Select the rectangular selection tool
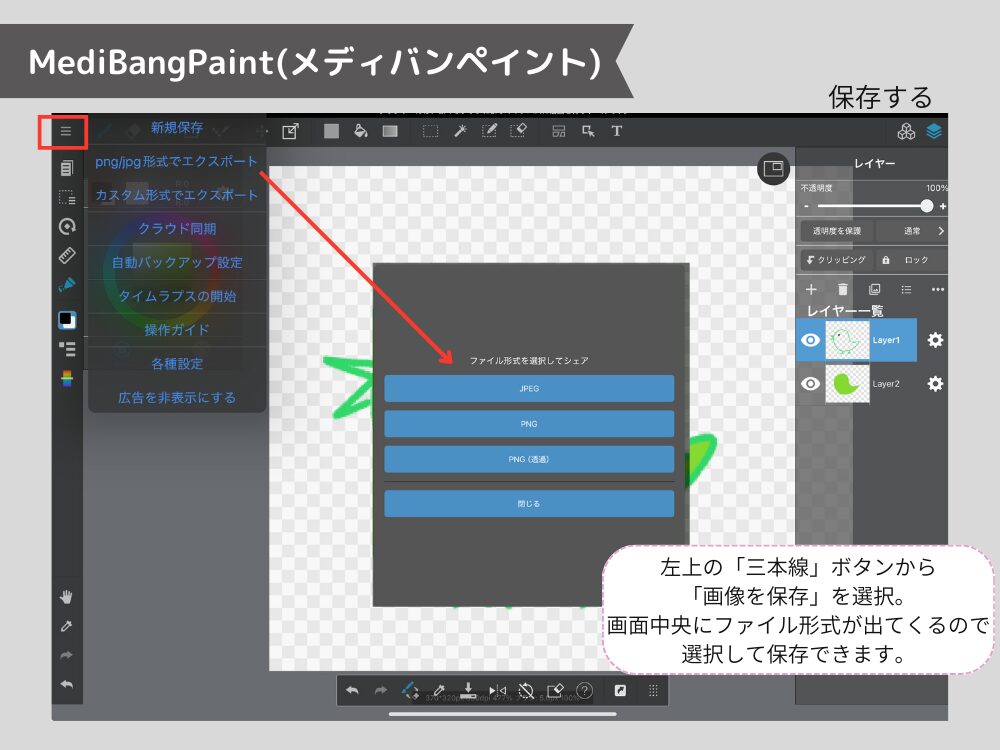The image size is (1000, 750). 429,131
